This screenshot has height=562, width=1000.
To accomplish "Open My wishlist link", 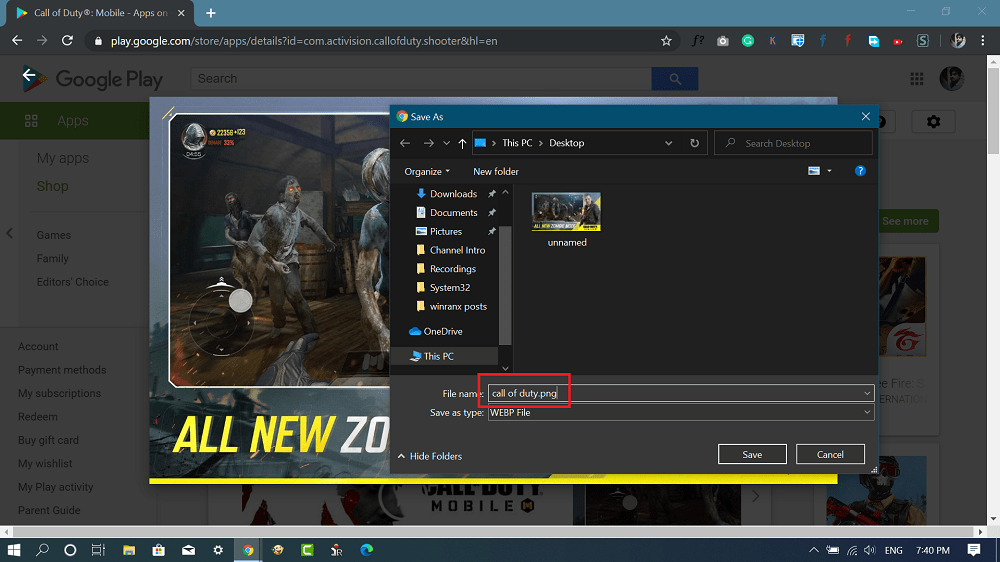I will [45, 464].
